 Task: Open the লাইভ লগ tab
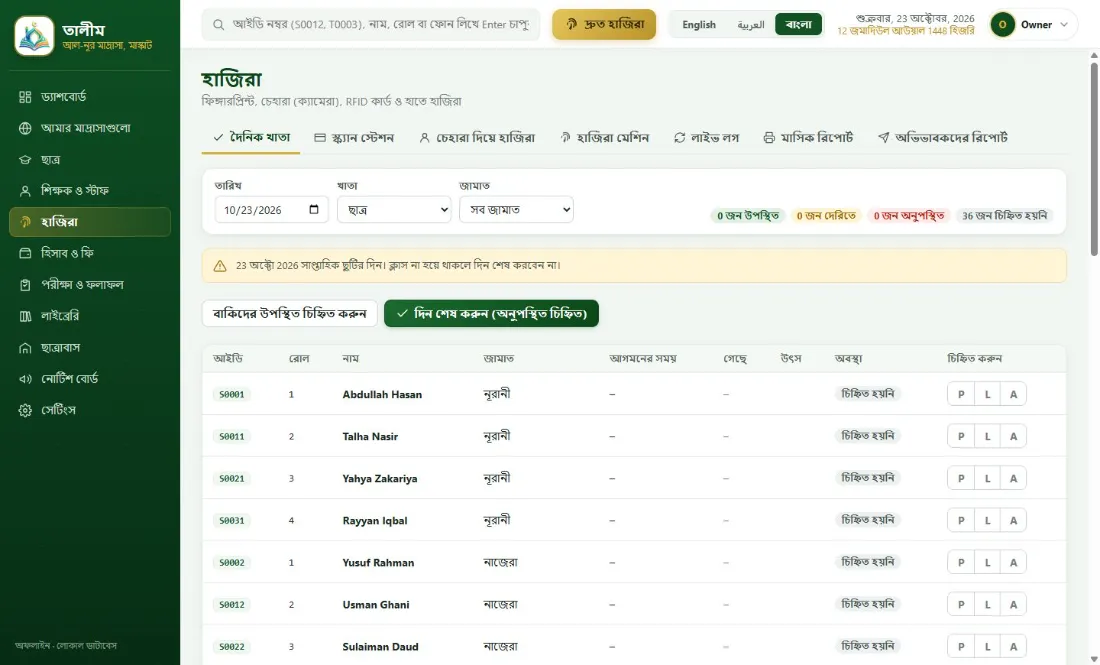[706, 137]
